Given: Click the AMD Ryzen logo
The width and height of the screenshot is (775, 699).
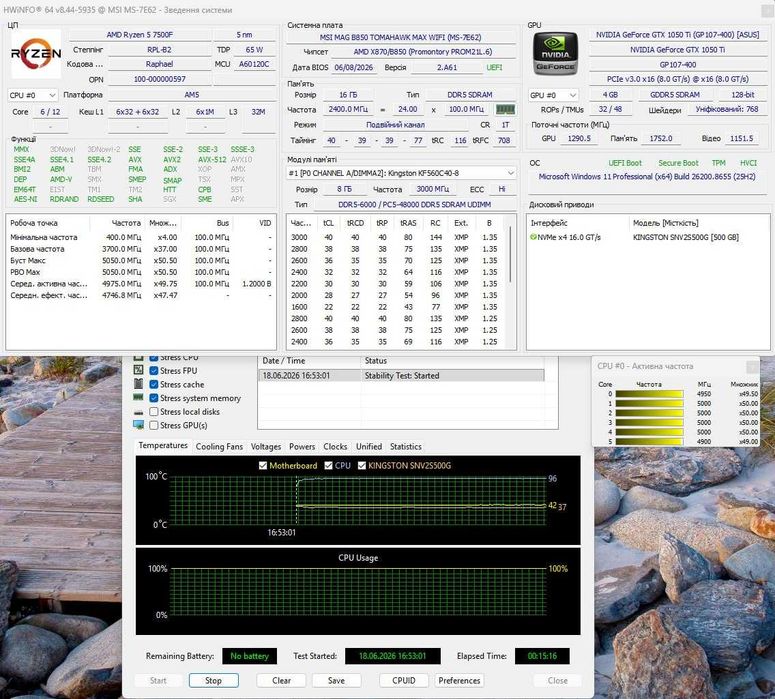Looking at the screenshot, I should (x=36, y=53).
